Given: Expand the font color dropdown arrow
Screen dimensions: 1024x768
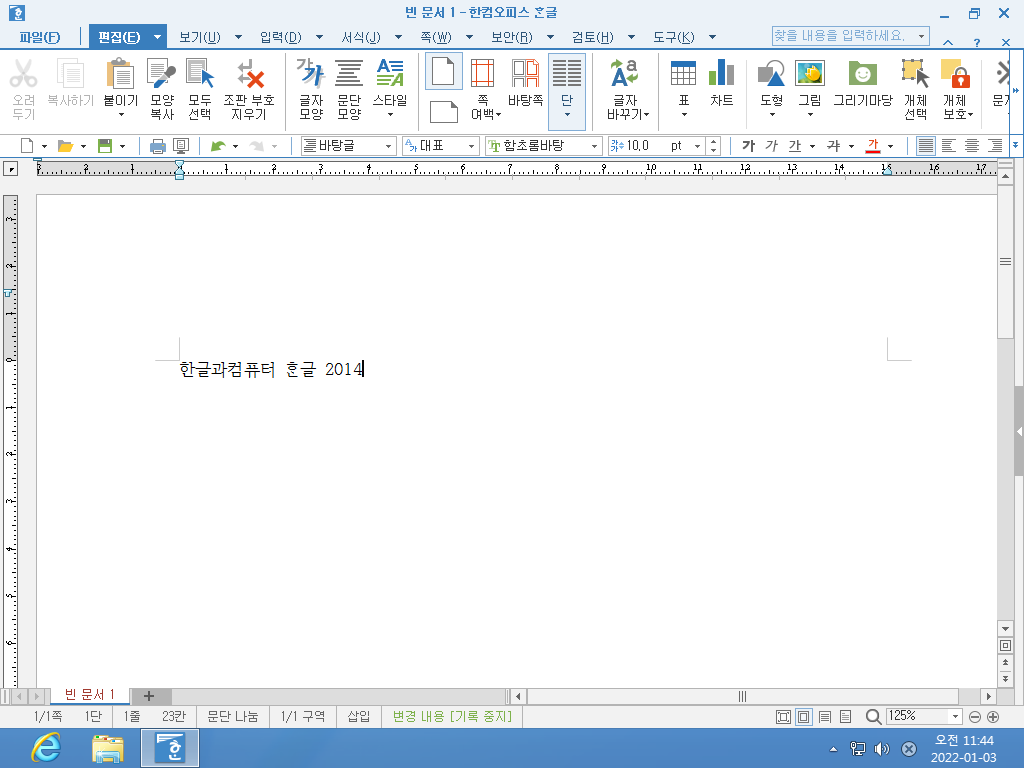Looking at the screenshot, I should pos(890,146).
